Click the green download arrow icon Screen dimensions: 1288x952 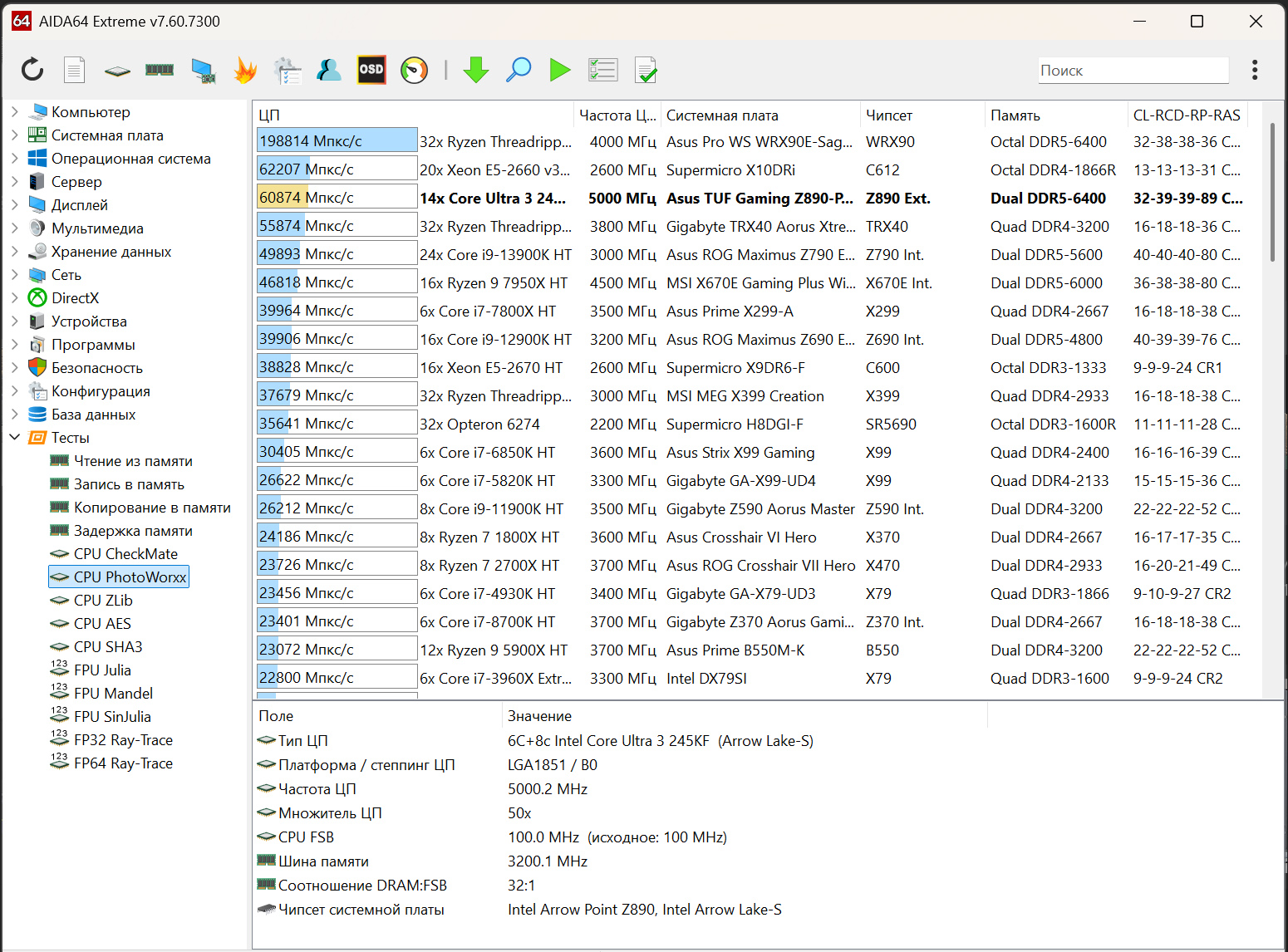(x=476, y=70)
